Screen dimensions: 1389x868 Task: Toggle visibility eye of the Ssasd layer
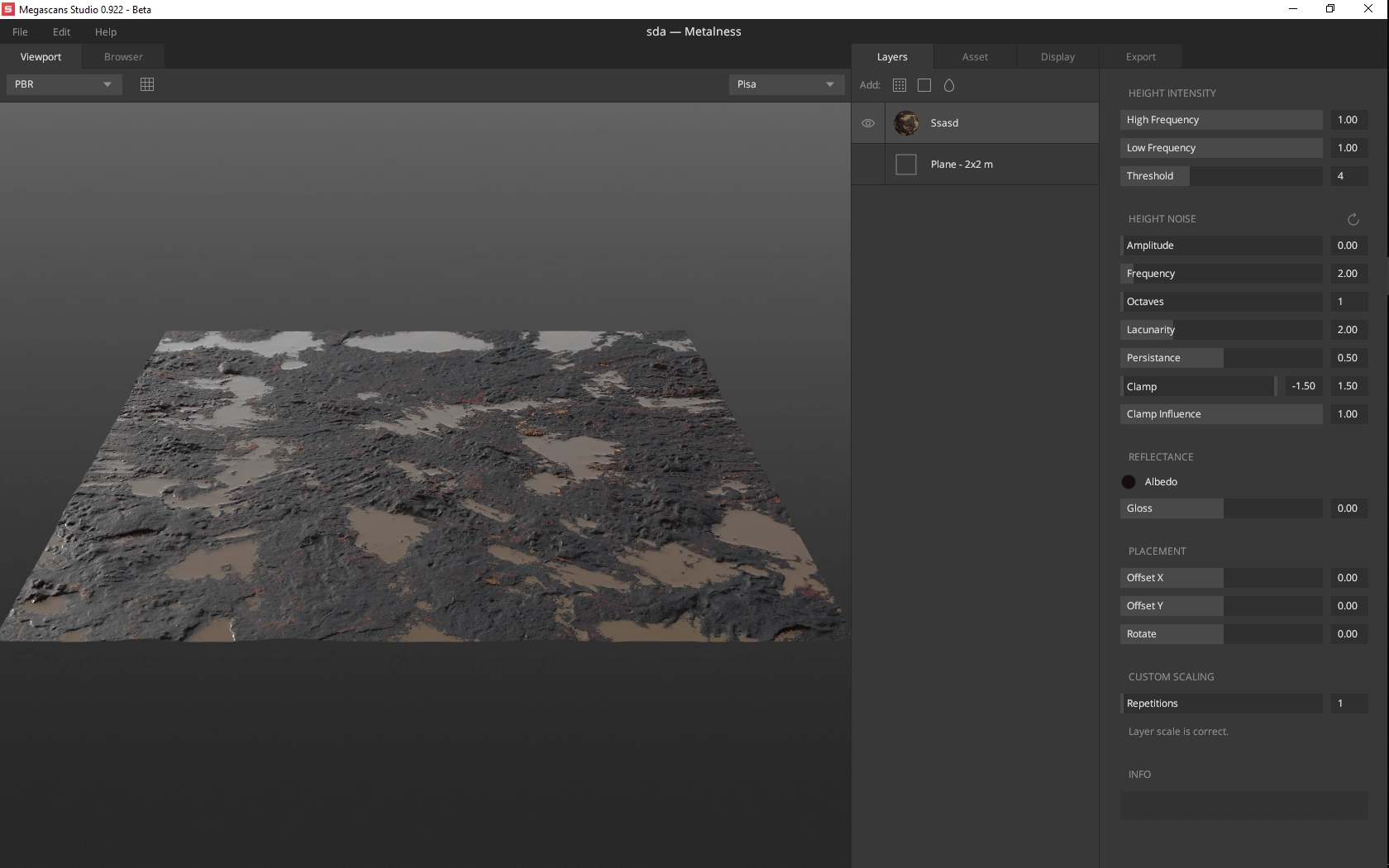click(868, 123)
